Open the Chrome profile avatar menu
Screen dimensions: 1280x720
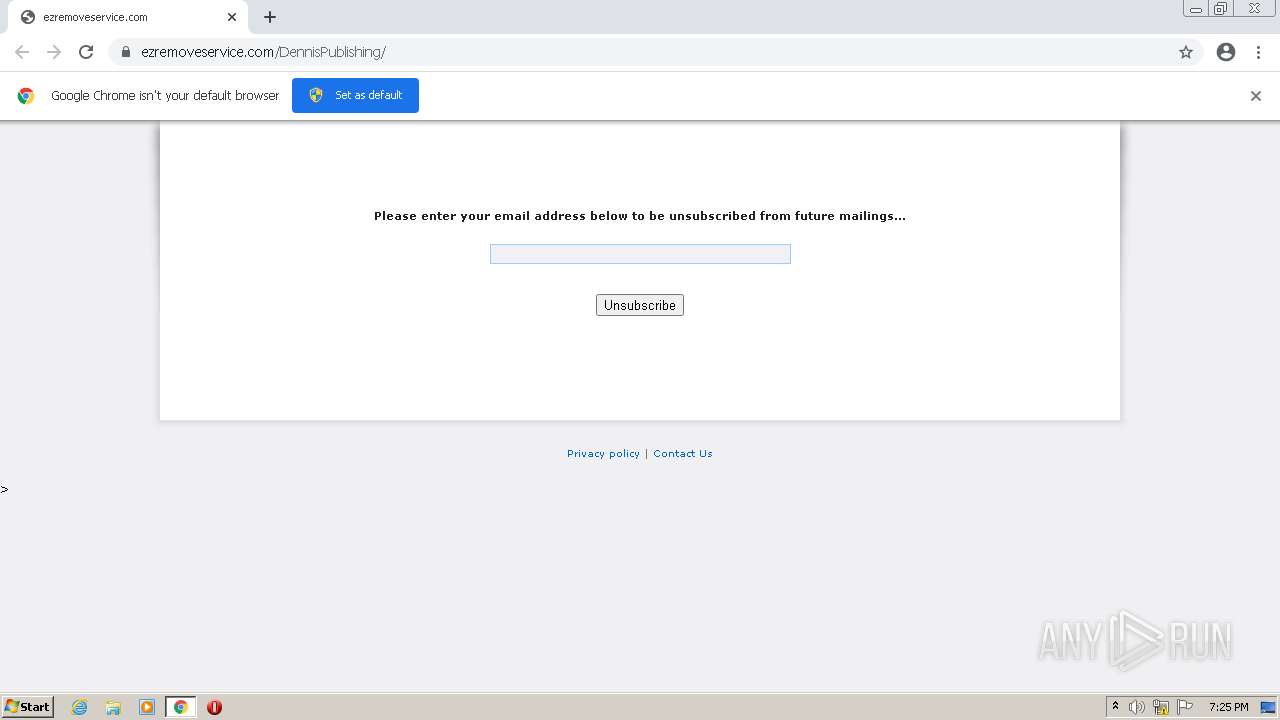click(x=1226, y=52)
